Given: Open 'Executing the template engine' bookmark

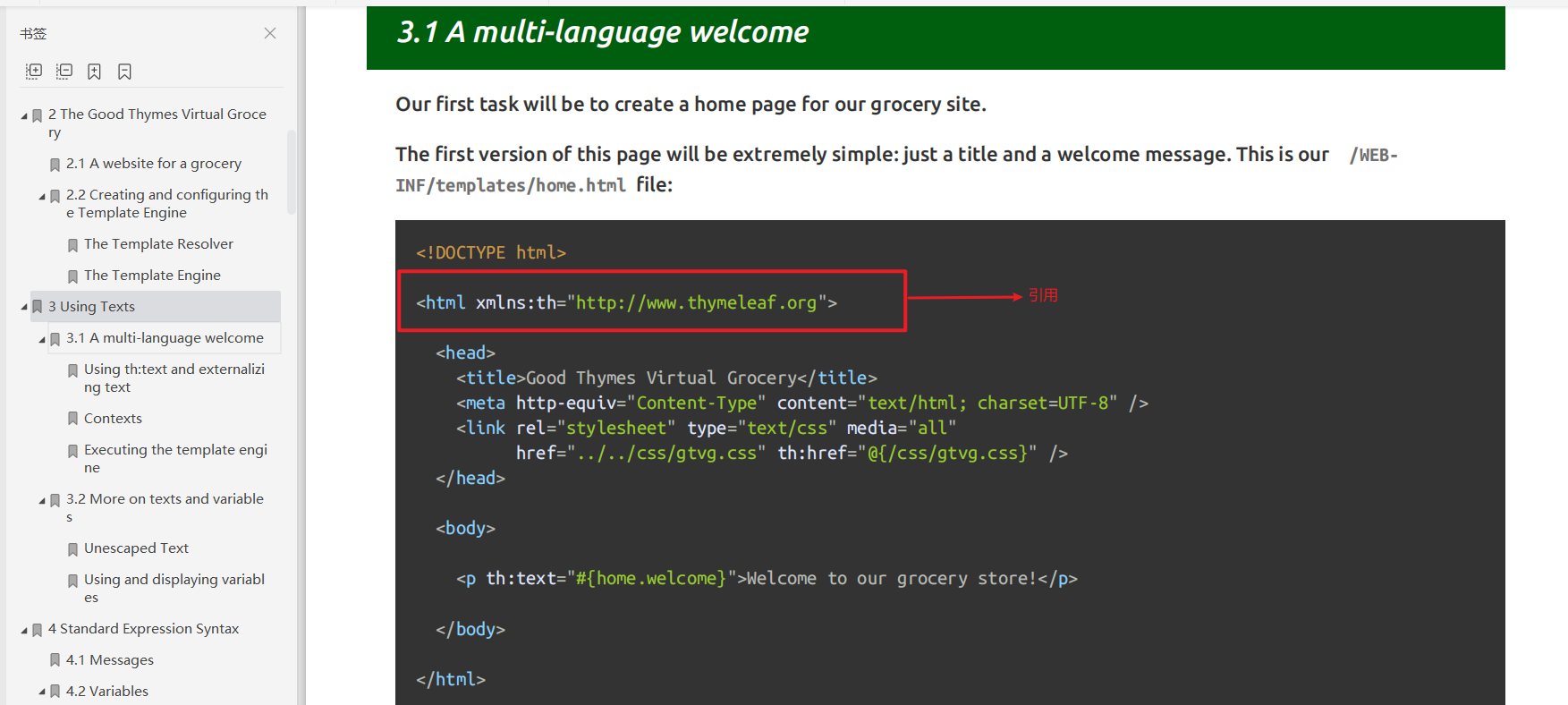Looking at the screenshot, I should [x=176, y=459].
